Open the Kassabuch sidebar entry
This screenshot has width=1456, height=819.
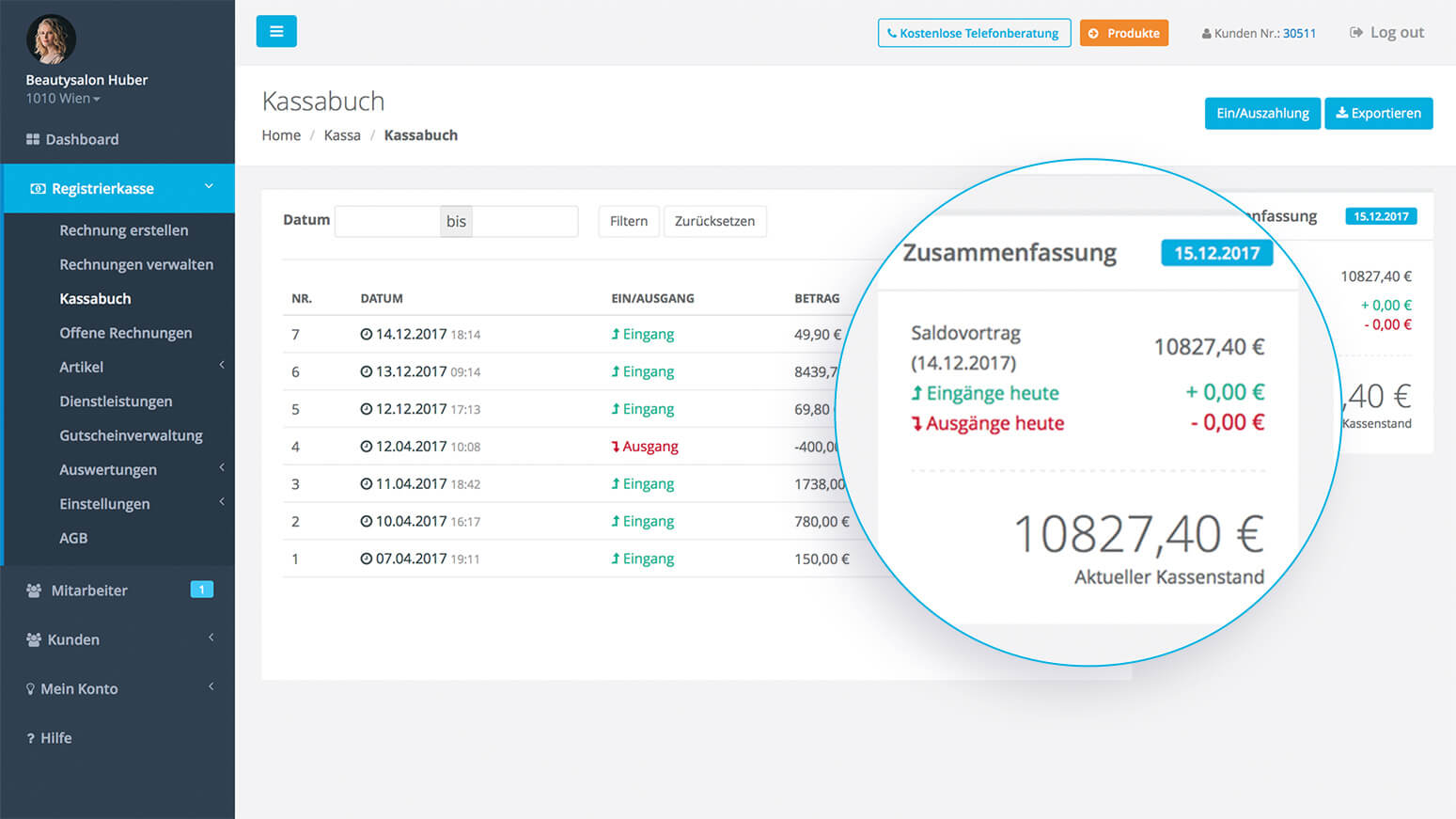(95, 298)
